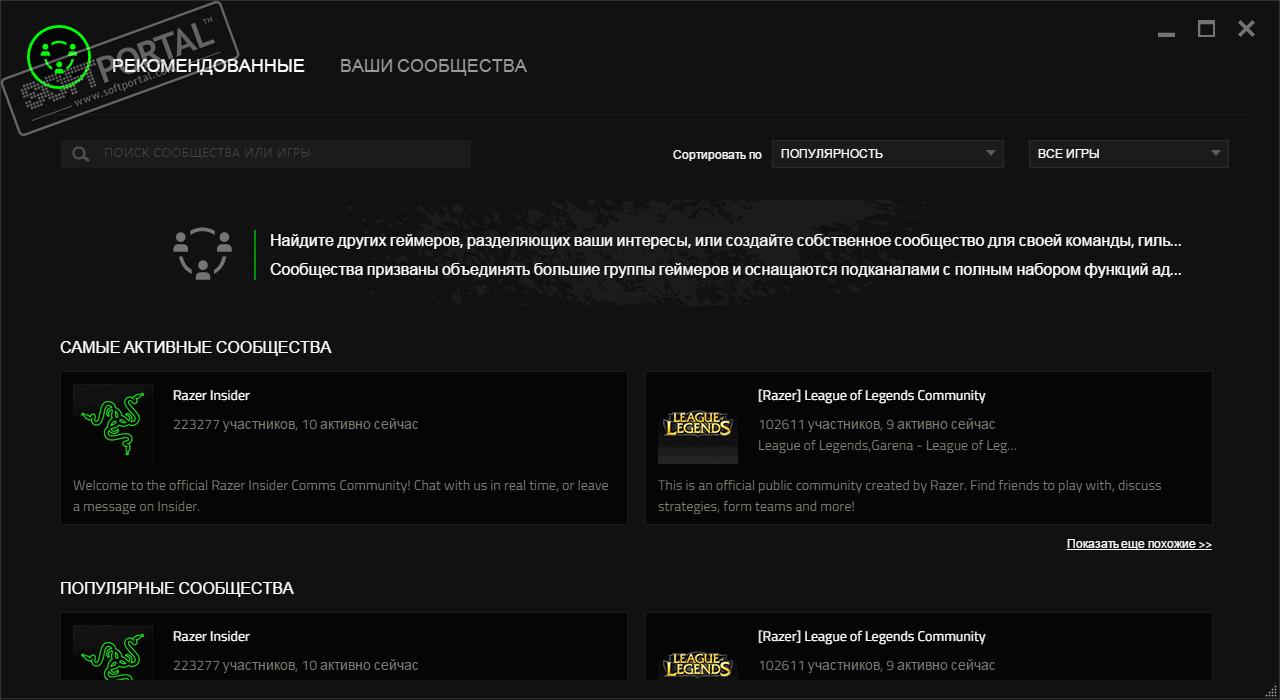Open Razer Insider title under Самые активные сообщества
Screen dimensions: 1280x700
(x=211, y=396)
